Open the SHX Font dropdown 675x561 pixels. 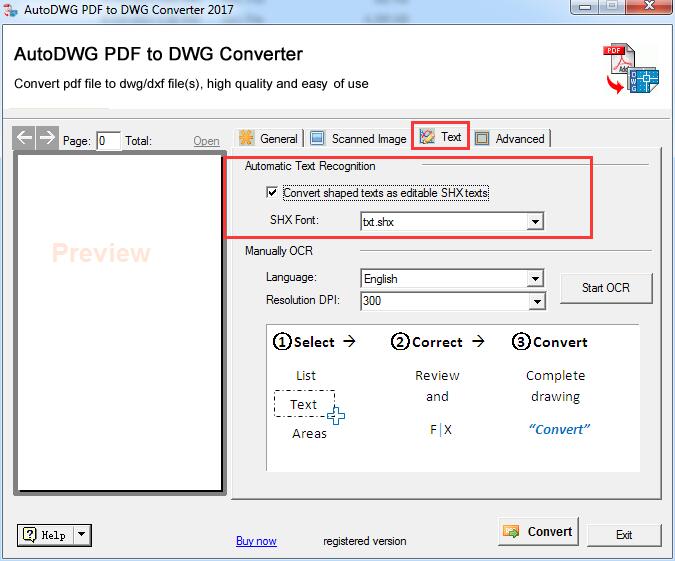[535, 222]
